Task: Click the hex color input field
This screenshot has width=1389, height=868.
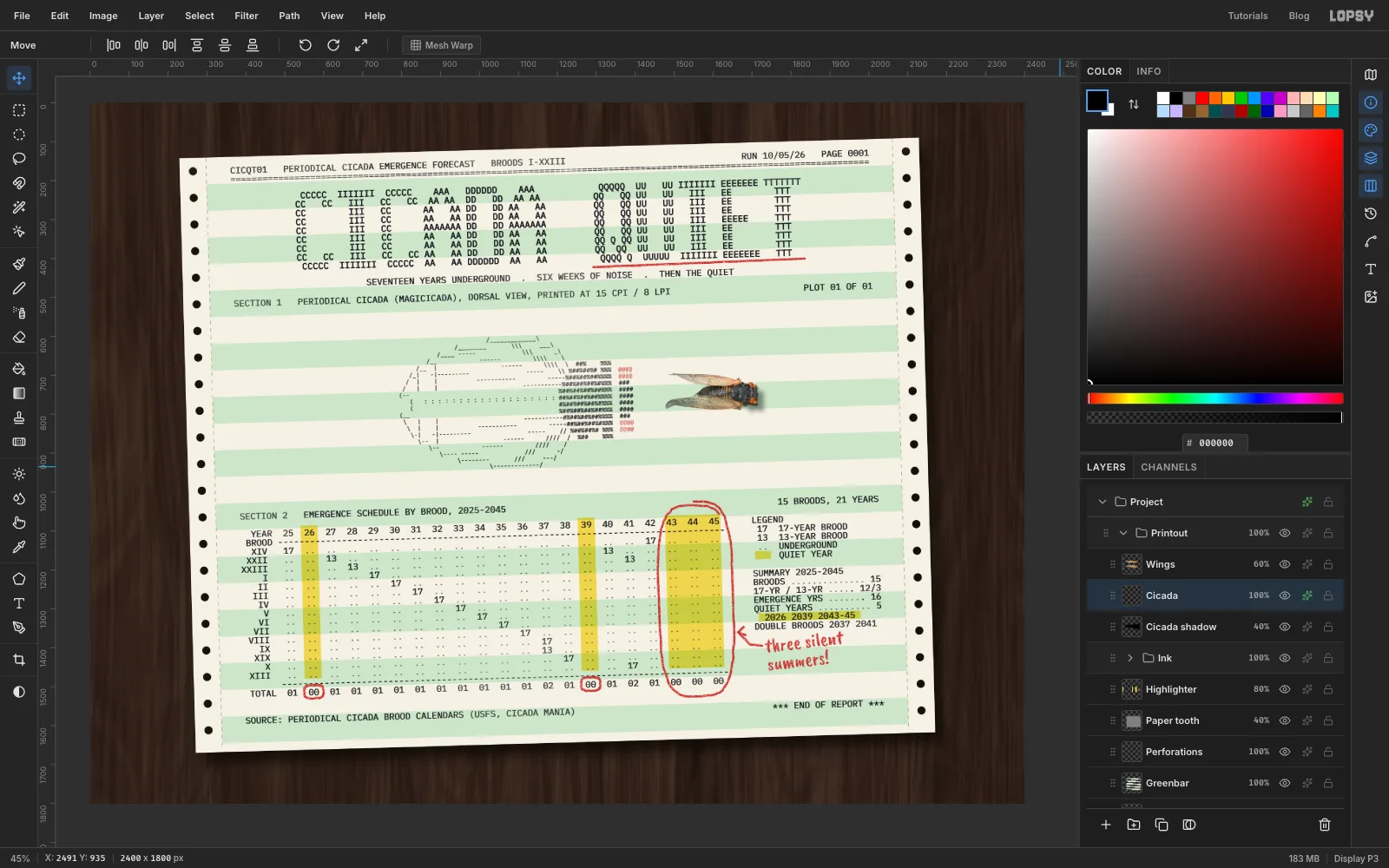Action: pos(1215,443)
